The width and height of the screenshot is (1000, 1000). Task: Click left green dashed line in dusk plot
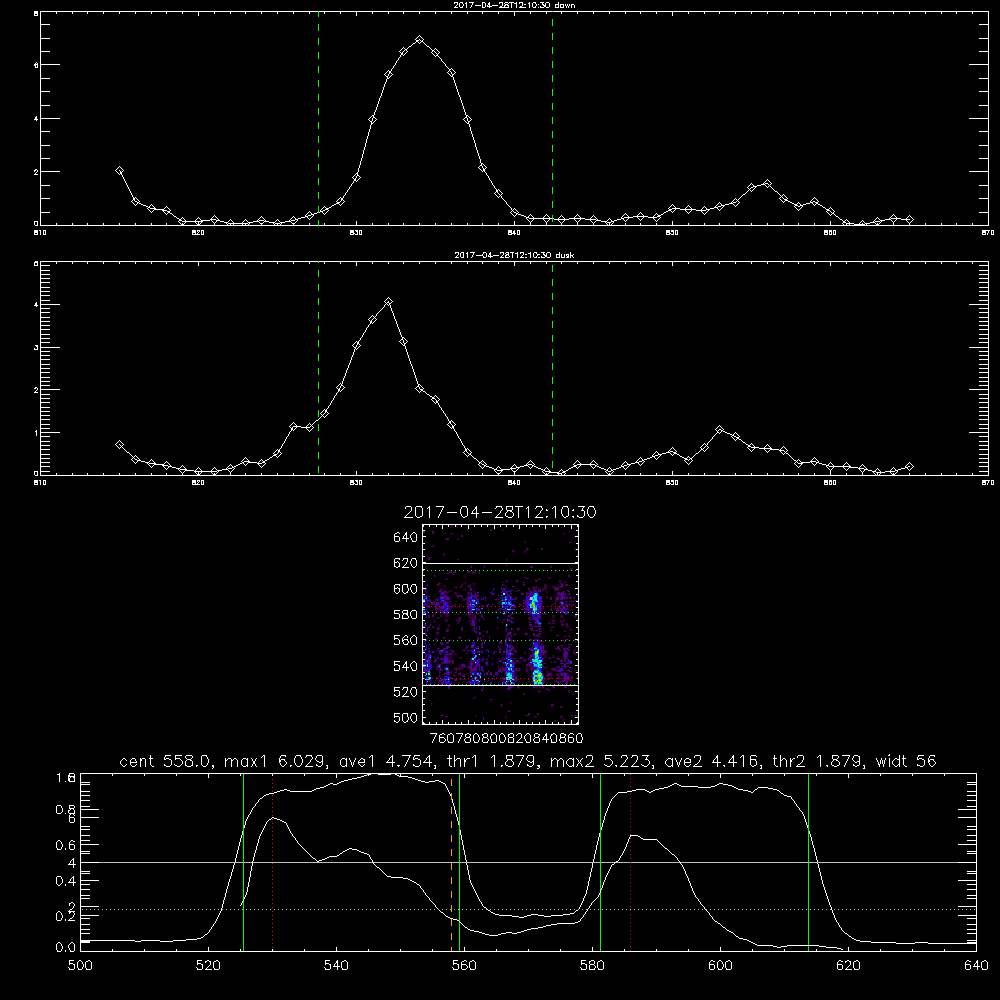318,367
